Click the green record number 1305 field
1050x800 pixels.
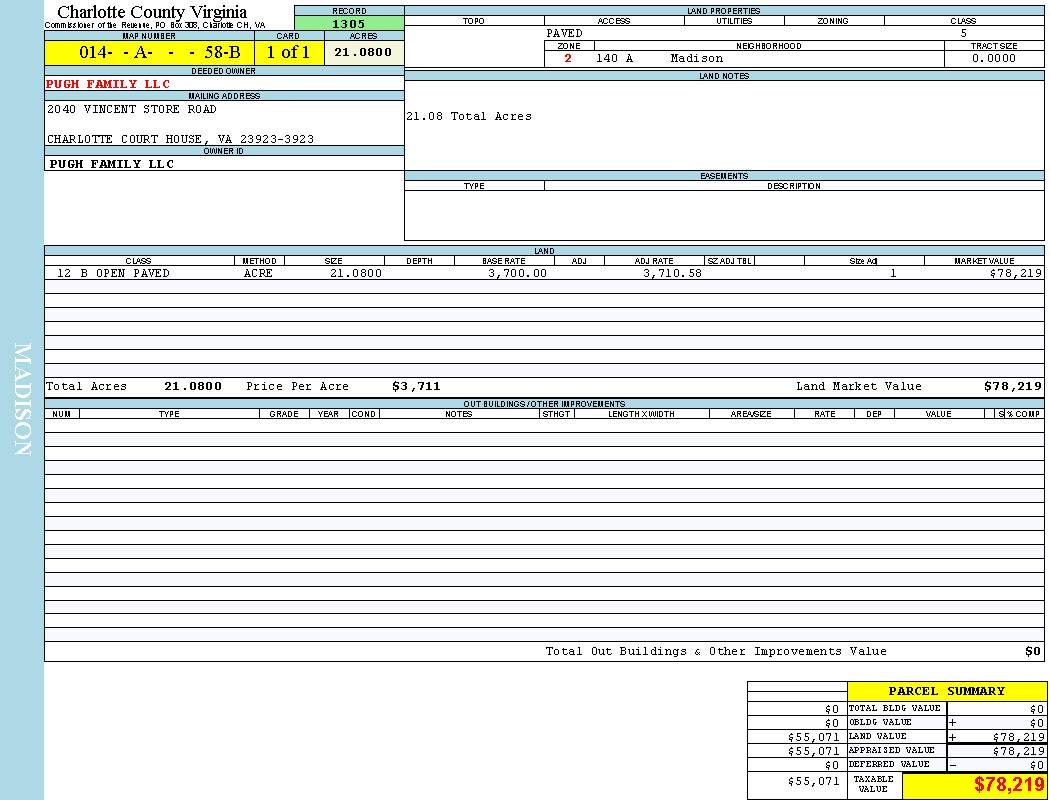349,23
